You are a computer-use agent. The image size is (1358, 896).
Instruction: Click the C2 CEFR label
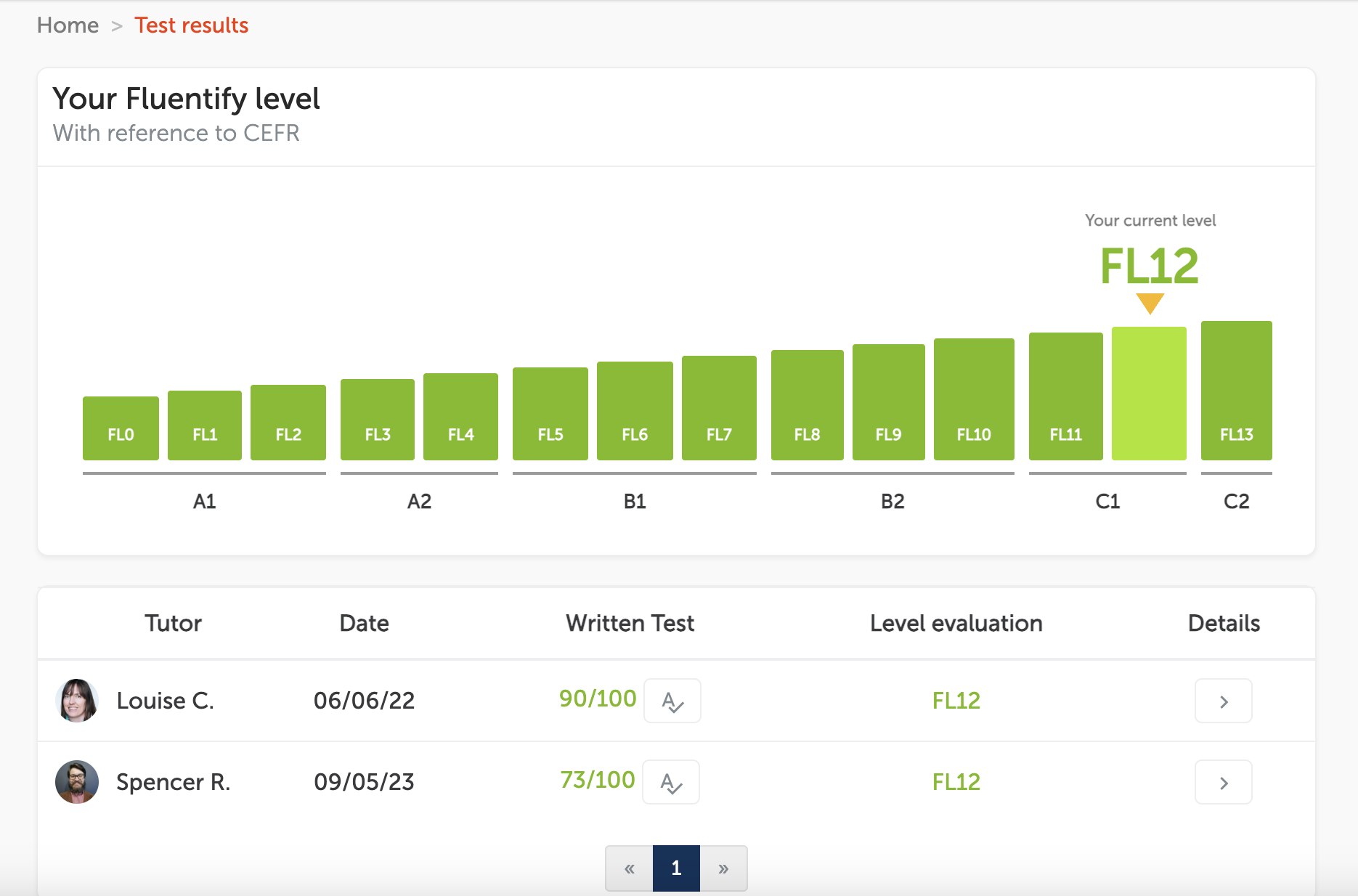1237,501
